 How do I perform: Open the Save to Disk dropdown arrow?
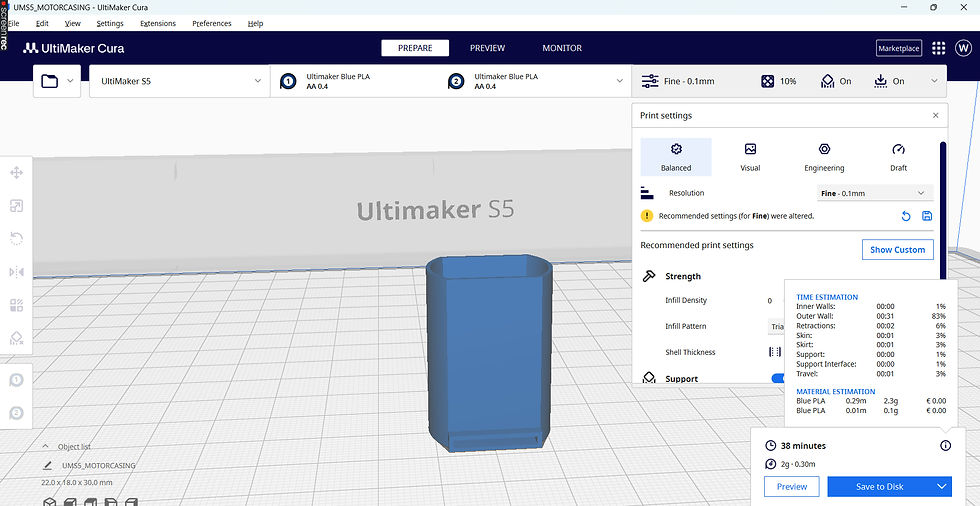tap(942, 487)
